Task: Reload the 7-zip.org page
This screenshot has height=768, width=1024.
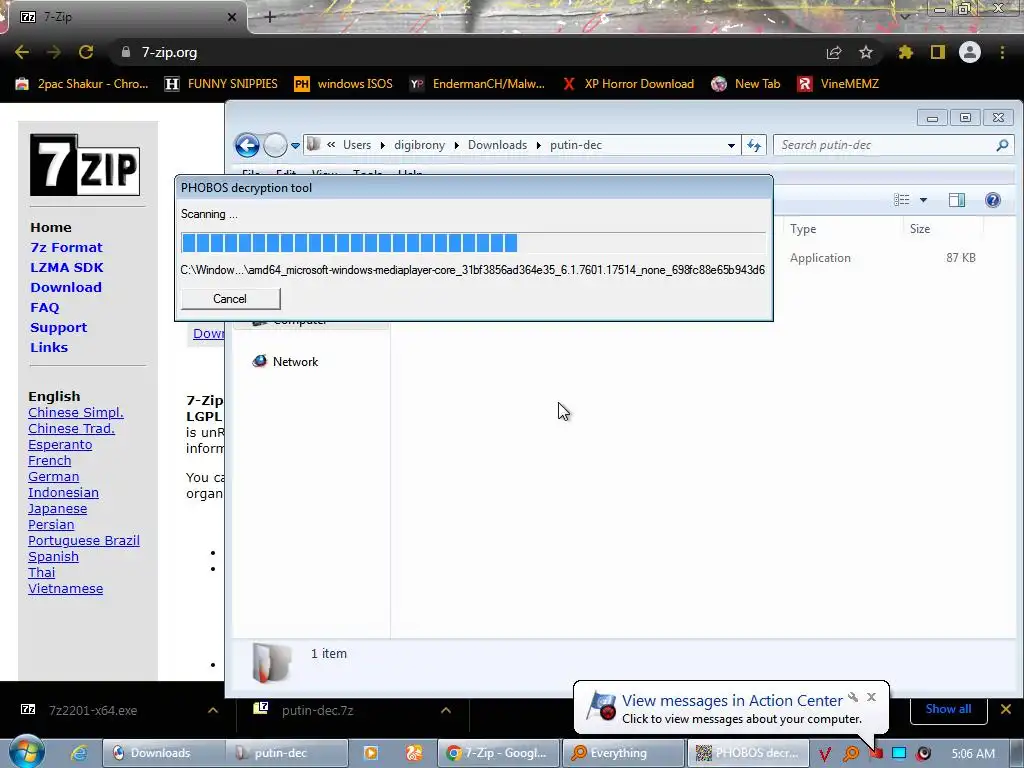Action: pos(86,52)
